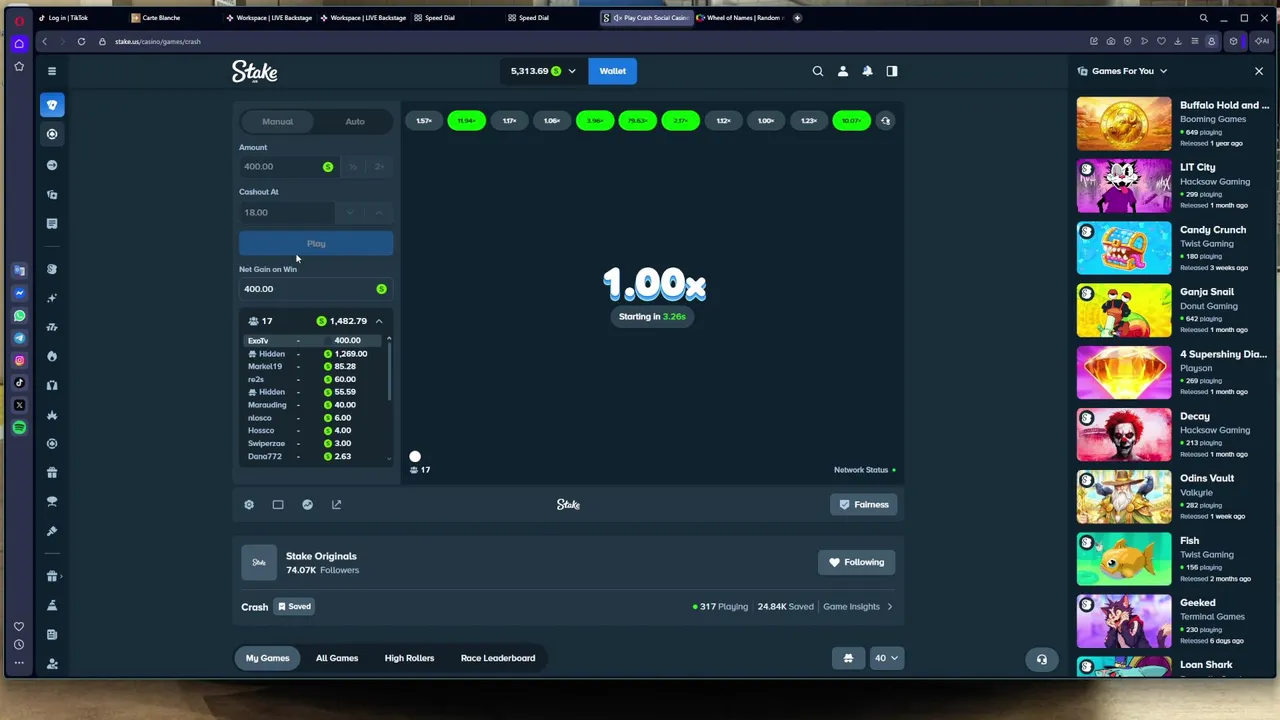
Task: Select the All Games tab
Action: pos(337,658)
